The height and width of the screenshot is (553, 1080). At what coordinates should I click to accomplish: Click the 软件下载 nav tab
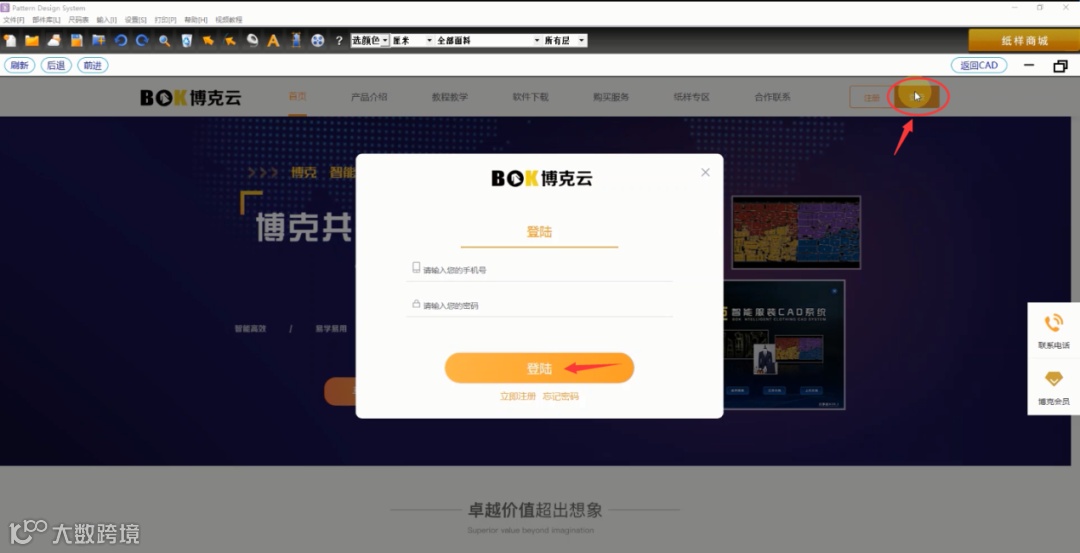point(530,97)
